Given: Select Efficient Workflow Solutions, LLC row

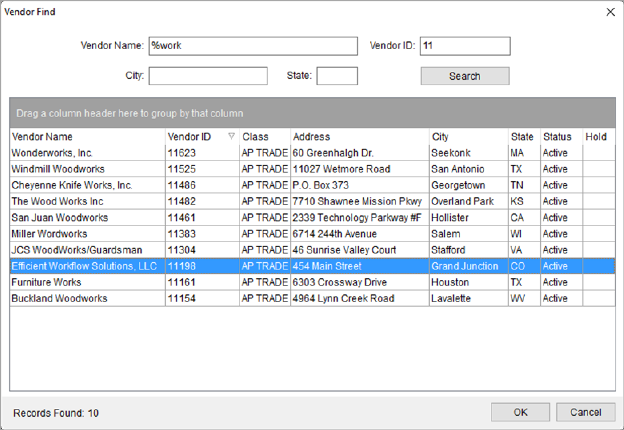Looking at the screenshot, I should [x=84, y=266].
